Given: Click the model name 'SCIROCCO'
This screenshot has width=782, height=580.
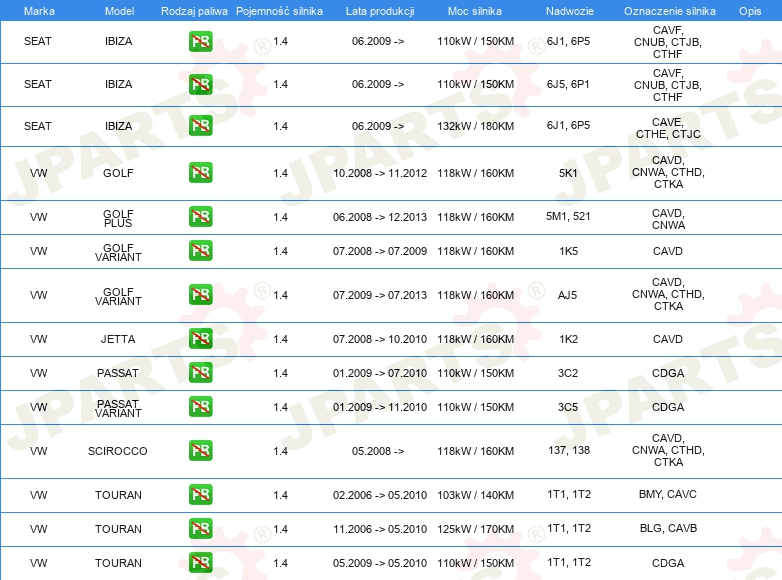Looking at the screenshot, I should click(118, 451).
